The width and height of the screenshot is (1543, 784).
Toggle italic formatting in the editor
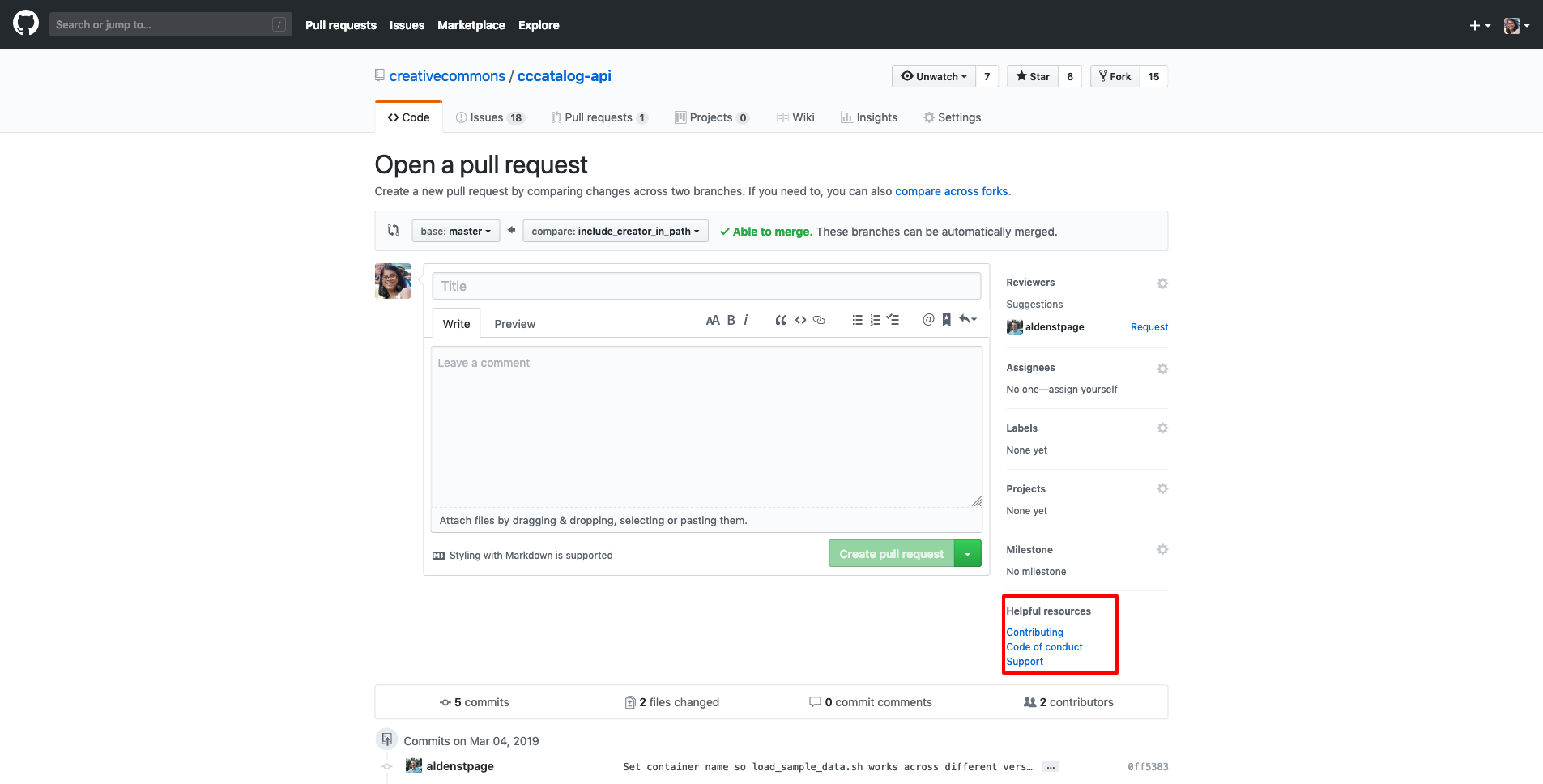pyautogui.click(x=745, y=321)
